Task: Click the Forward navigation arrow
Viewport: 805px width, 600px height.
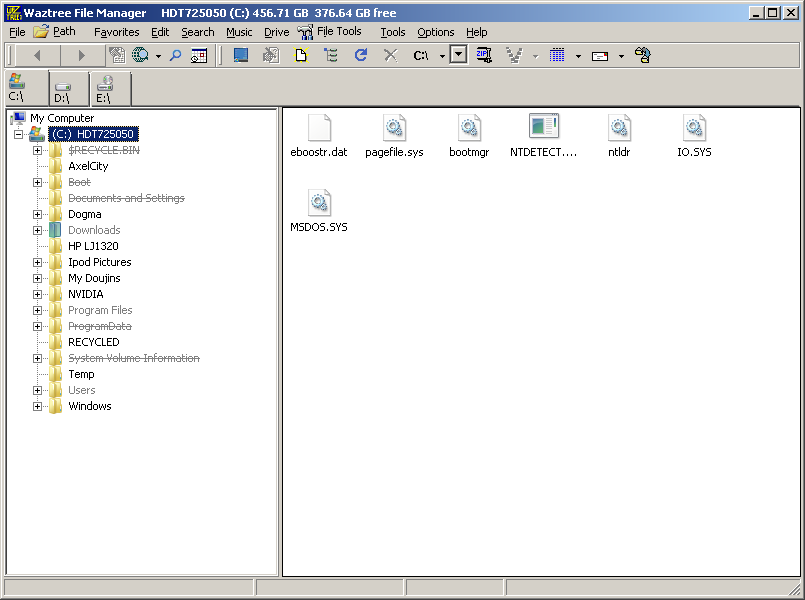Action: (x=82, y=55)
